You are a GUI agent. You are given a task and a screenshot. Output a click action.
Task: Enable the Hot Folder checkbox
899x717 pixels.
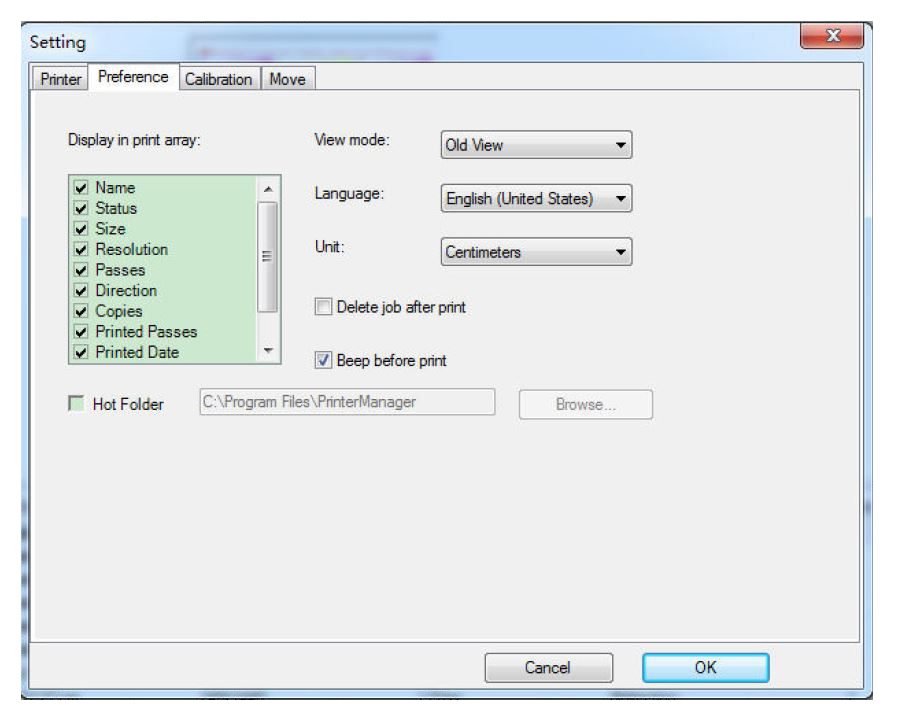[x=74, y=404]
